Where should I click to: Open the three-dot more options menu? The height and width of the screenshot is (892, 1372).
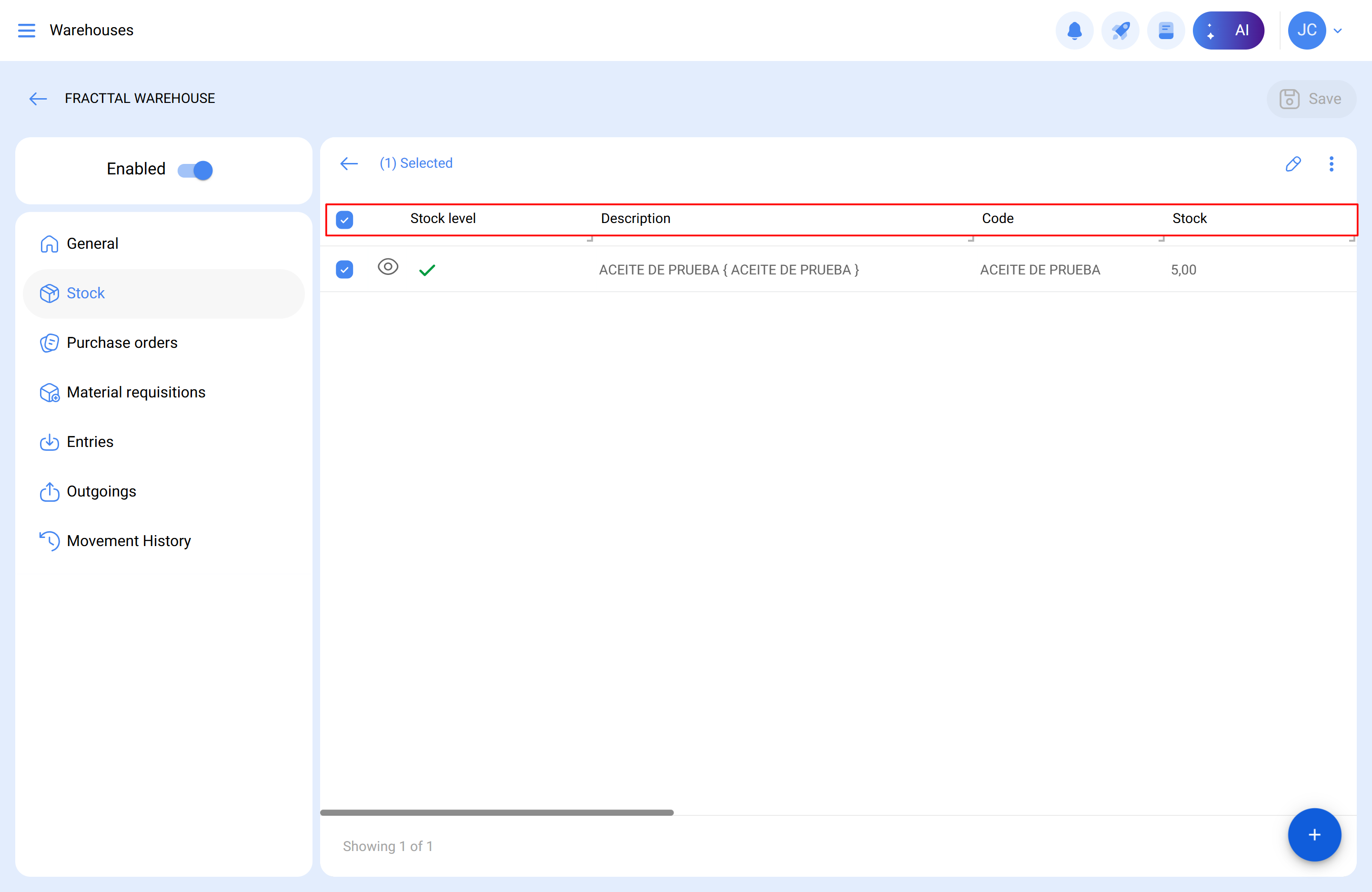click(x=1331, y=164)
